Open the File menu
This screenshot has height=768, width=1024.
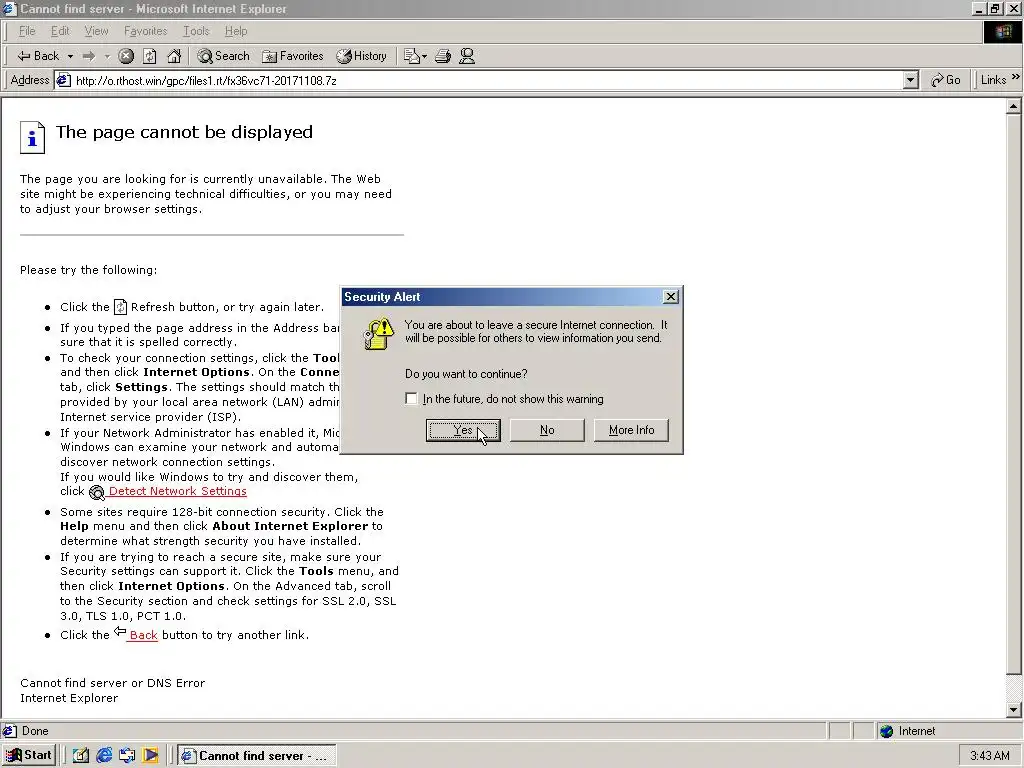pyautogui.click(x=27, y=31)
